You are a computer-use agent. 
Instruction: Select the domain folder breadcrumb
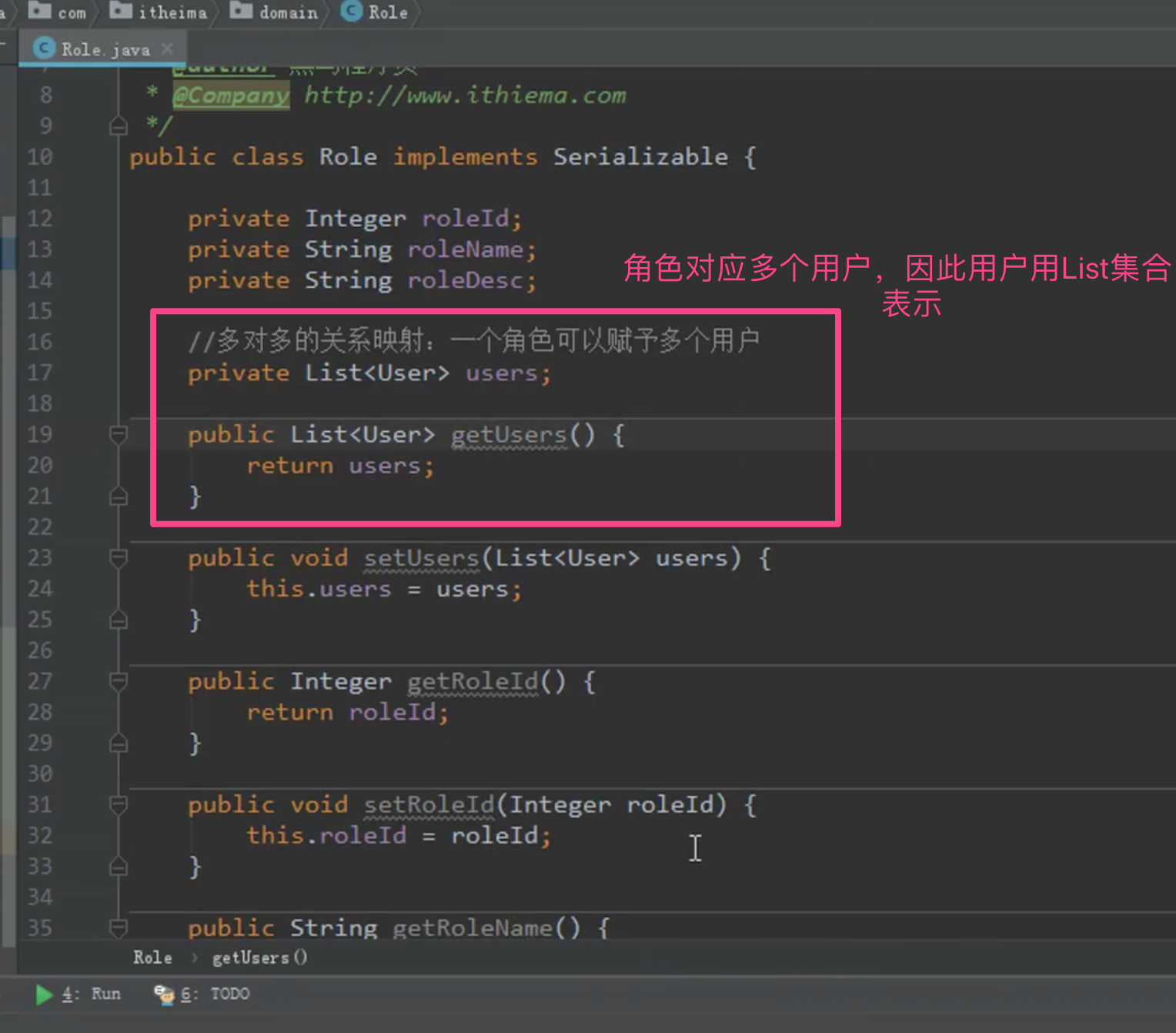coord(274,12)
